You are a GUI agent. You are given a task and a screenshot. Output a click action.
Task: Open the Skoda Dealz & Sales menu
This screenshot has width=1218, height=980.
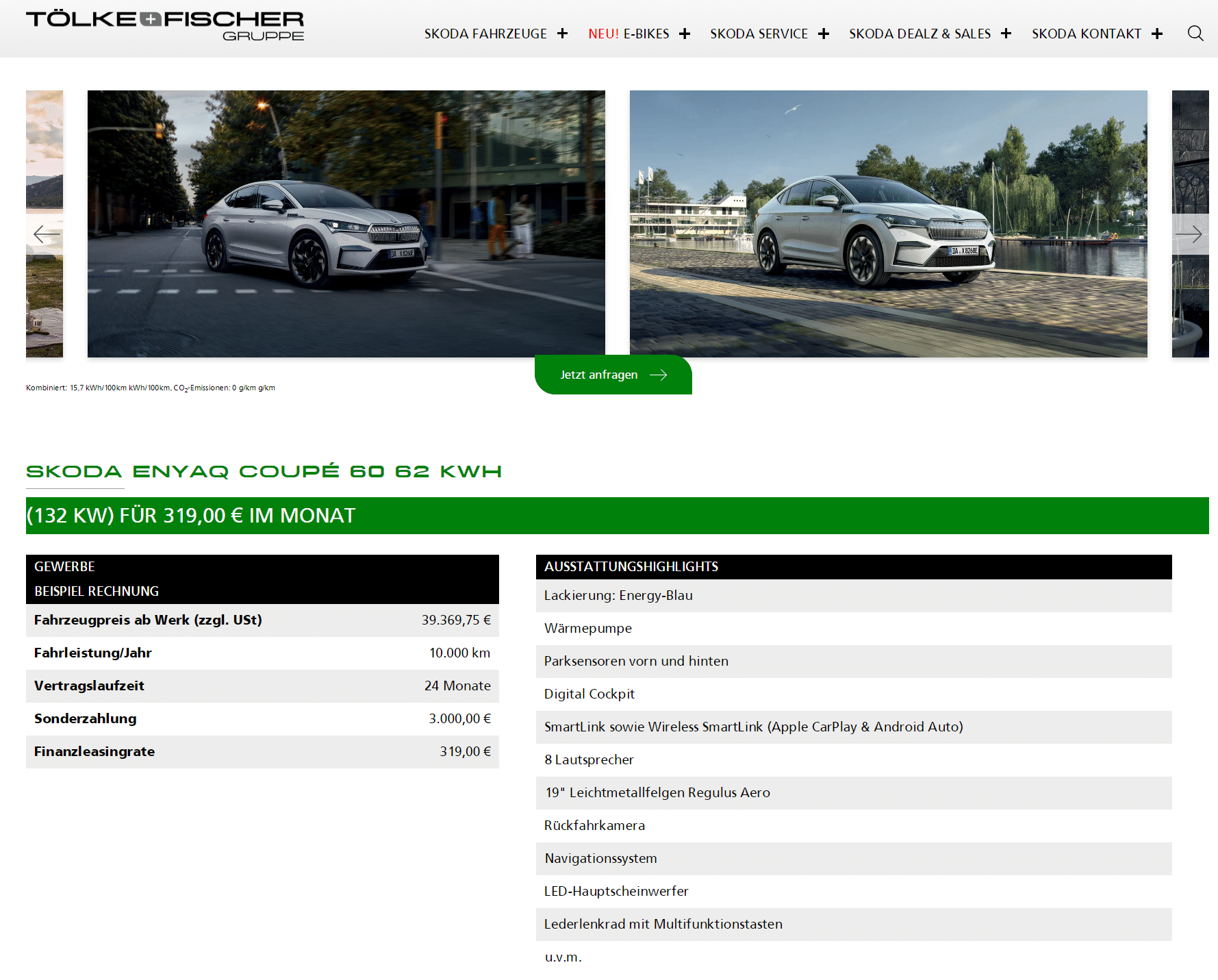[919, 34]
